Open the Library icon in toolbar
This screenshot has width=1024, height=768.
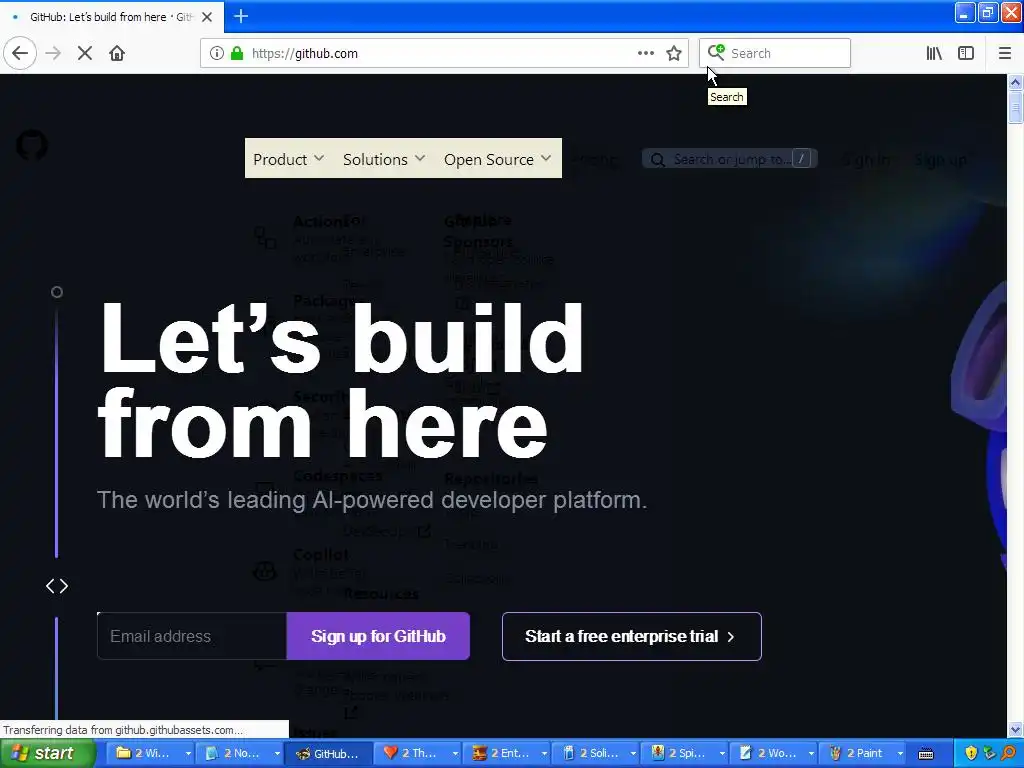point(934,53)
